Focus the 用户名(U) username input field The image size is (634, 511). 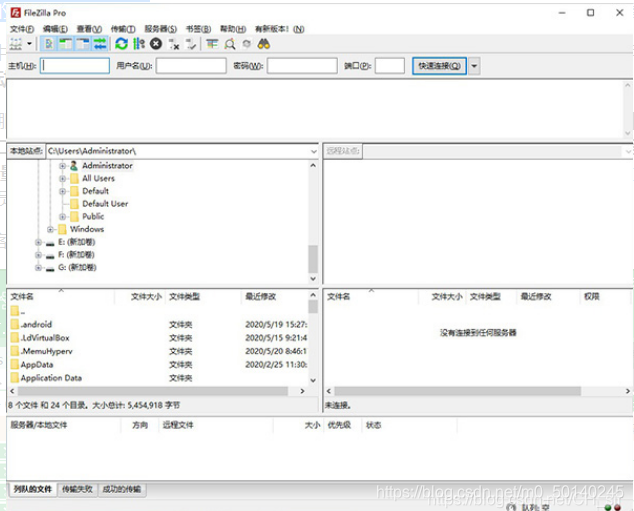click(x=191, y=65)
